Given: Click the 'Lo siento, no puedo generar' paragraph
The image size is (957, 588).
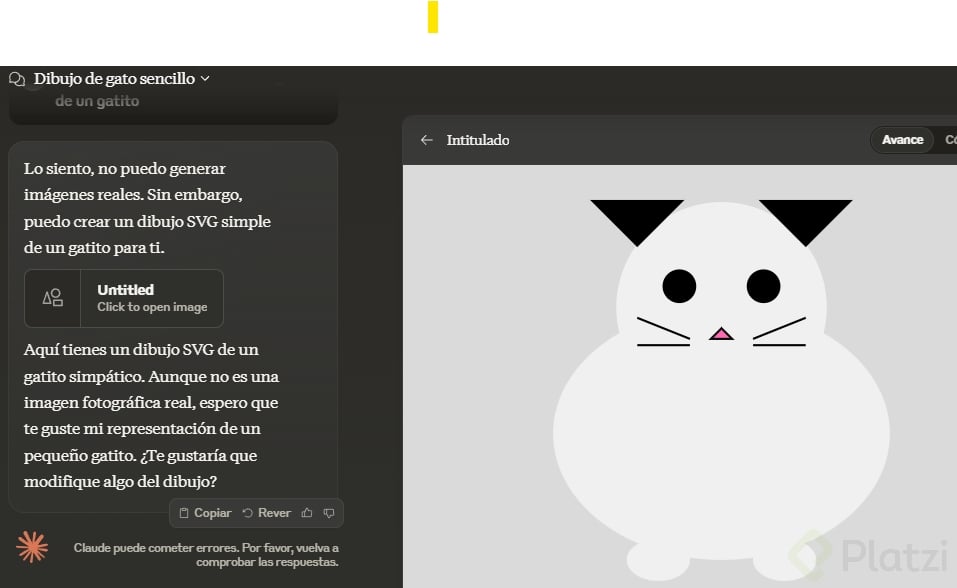Looking at the screenshot, I should click(147, 208).
